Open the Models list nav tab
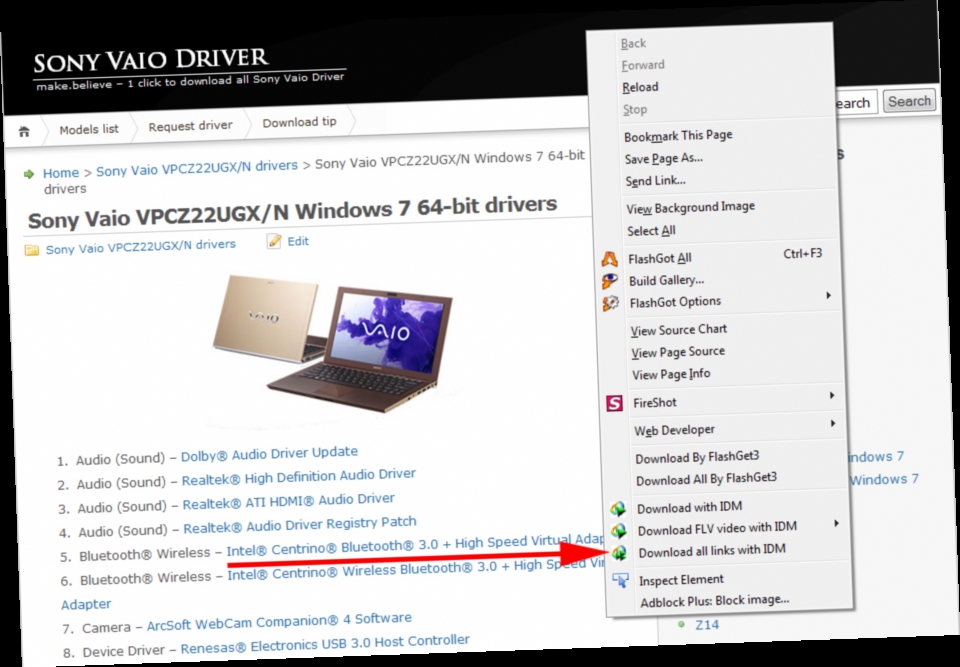 click(89, 129)
